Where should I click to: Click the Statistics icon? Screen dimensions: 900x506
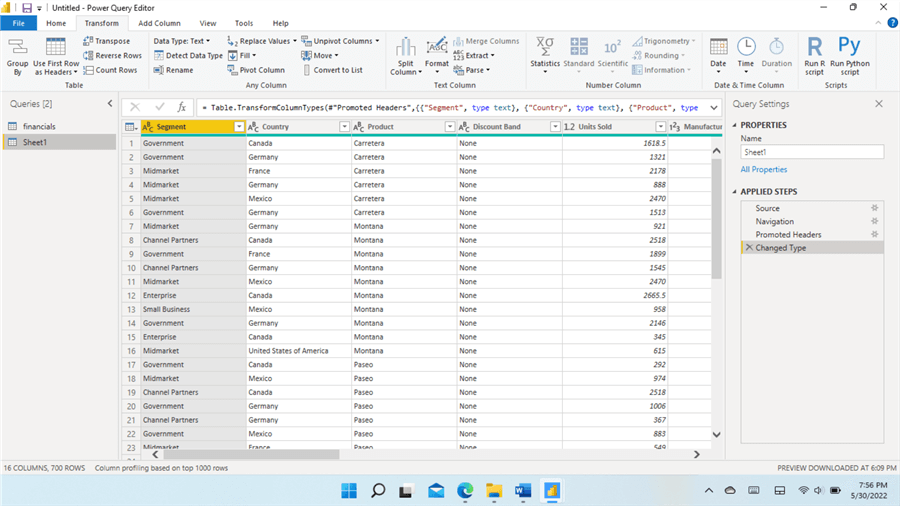click(x=545, y=56)
